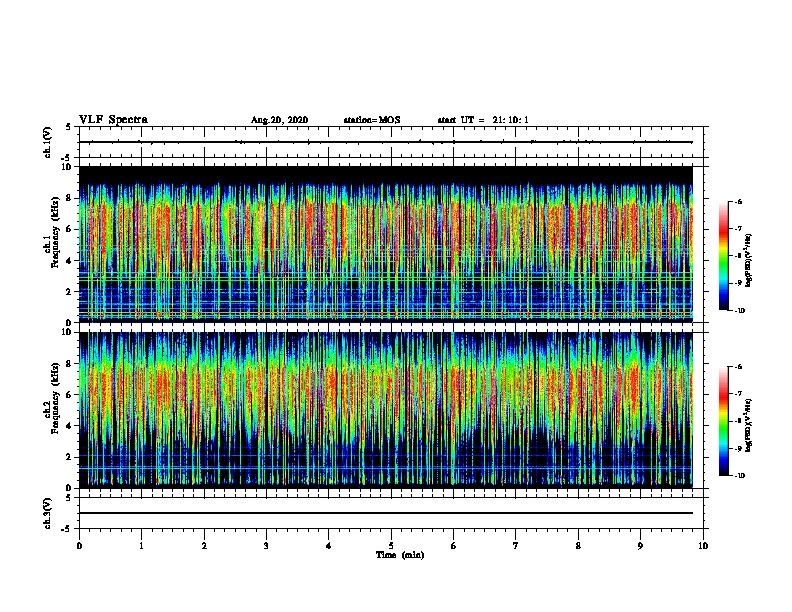Click the '-10' label on ch.2 colorbar

pos(739,476)
